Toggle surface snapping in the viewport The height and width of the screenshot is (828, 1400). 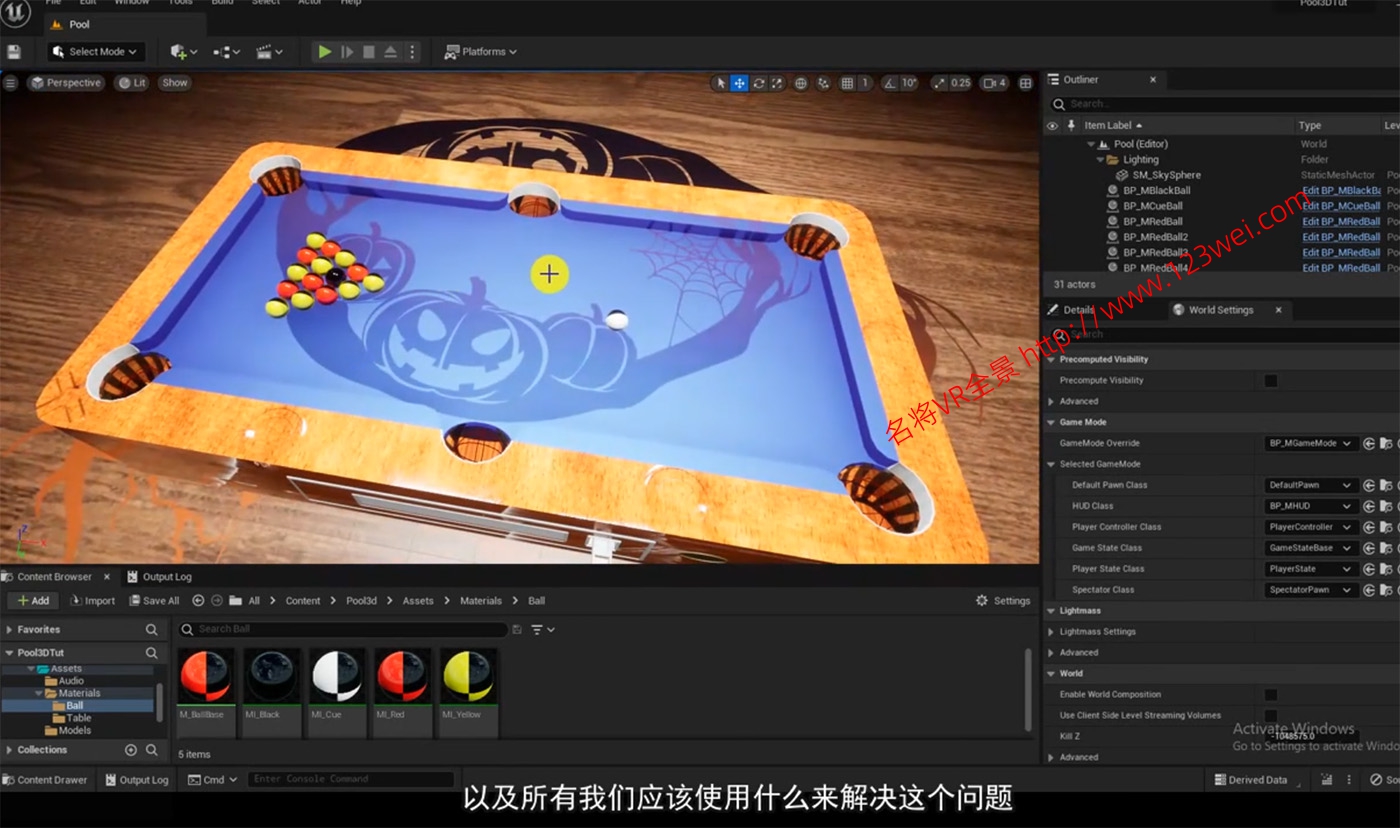point(823,83)
